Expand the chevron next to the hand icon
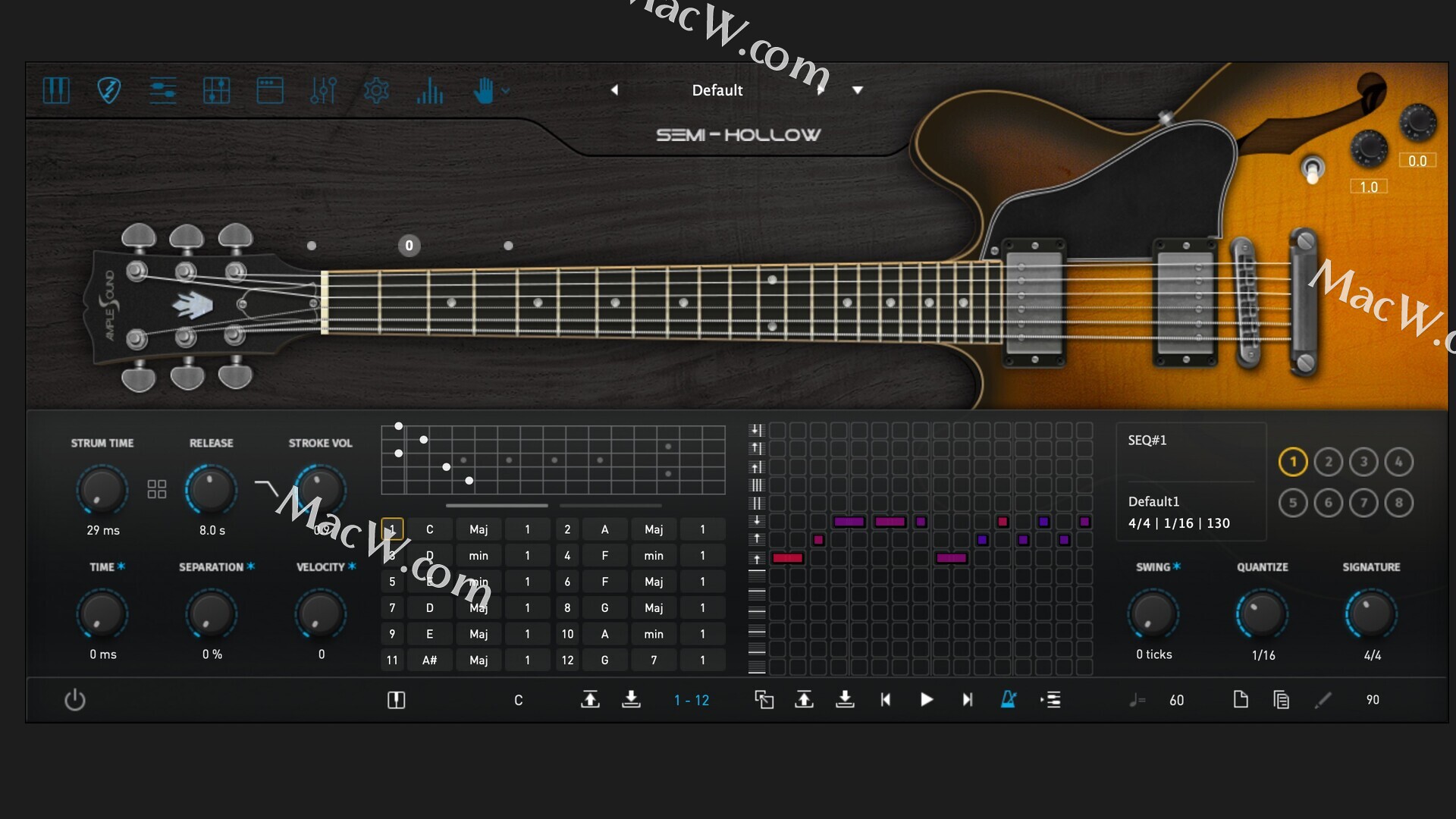This screenshot has width=1456, height=819. [x=506, y=91]
